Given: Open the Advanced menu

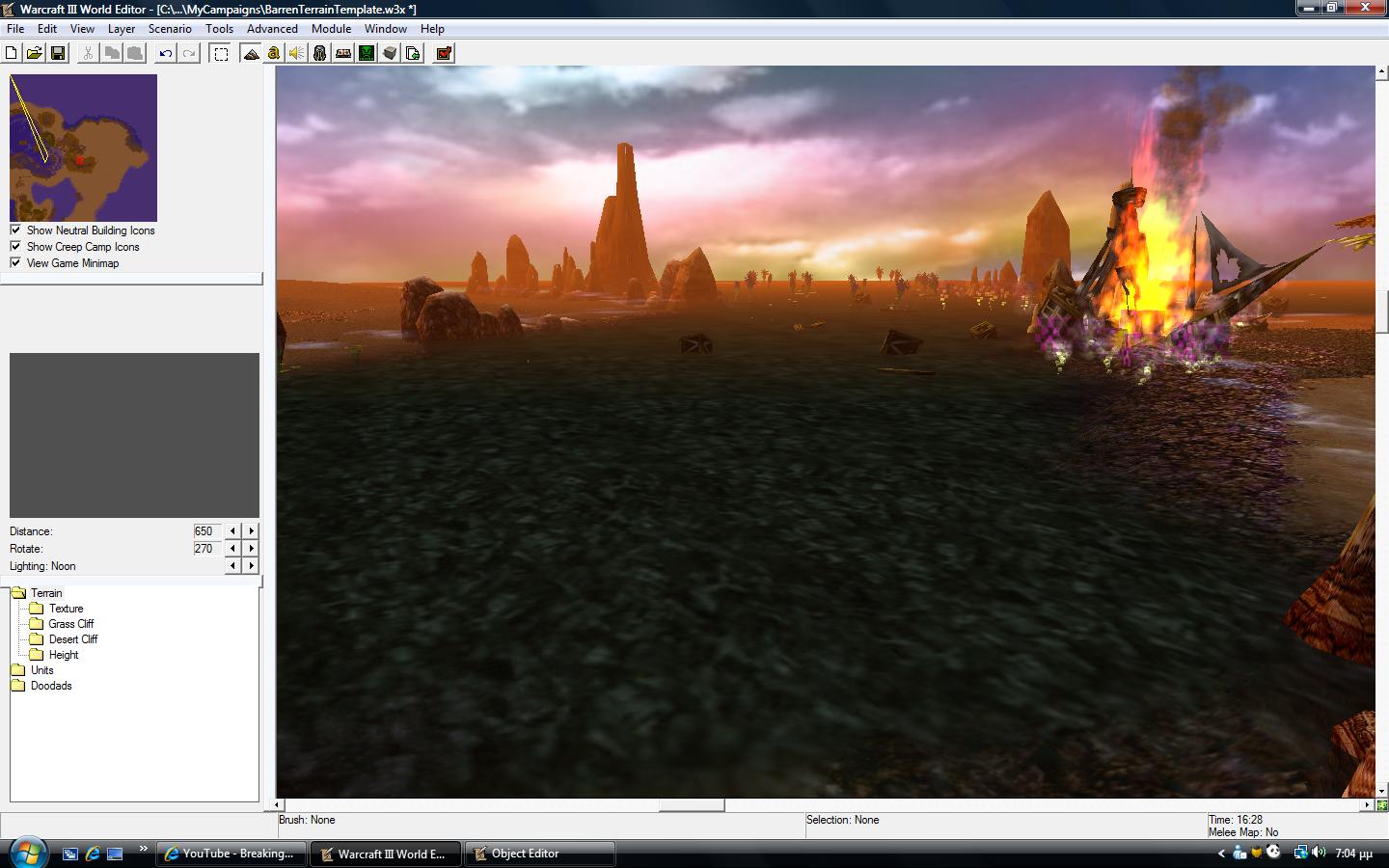Looking at the screenshot, I should (272, 29).
